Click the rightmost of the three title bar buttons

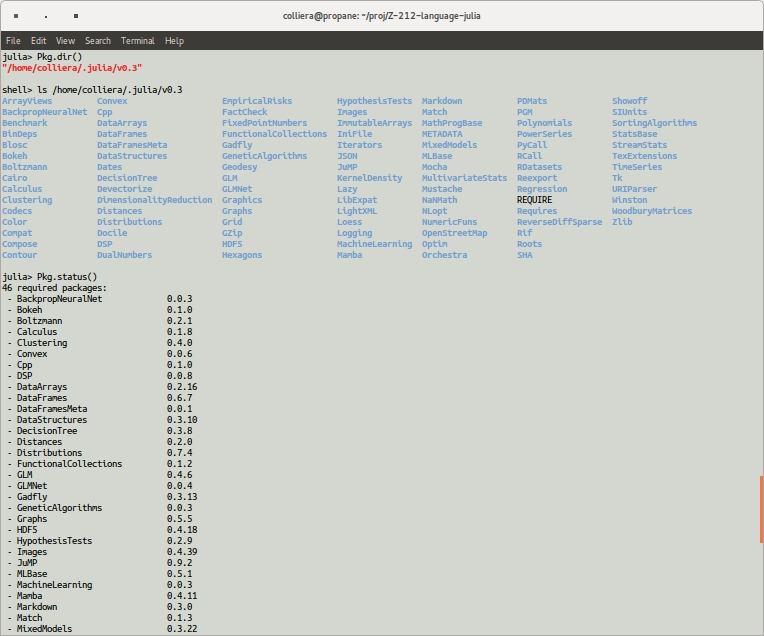click(77, 17)
